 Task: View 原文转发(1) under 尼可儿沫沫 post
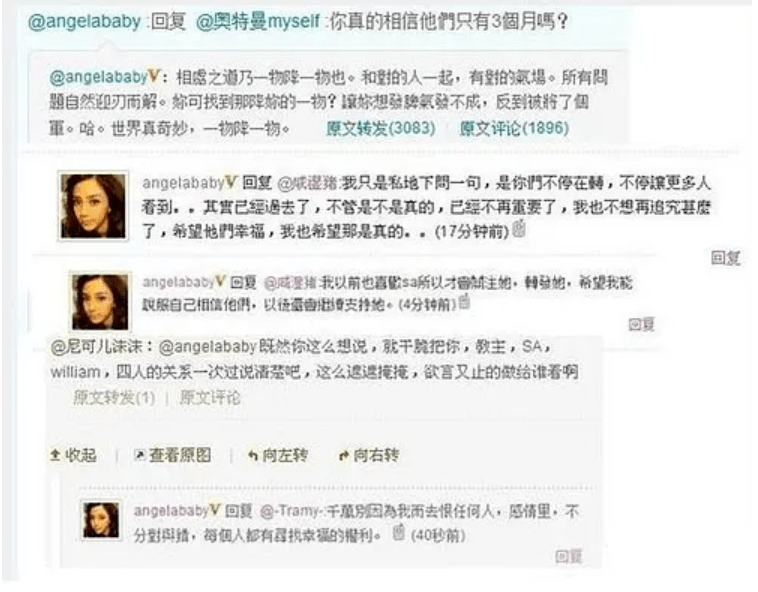tap(114, 398)
